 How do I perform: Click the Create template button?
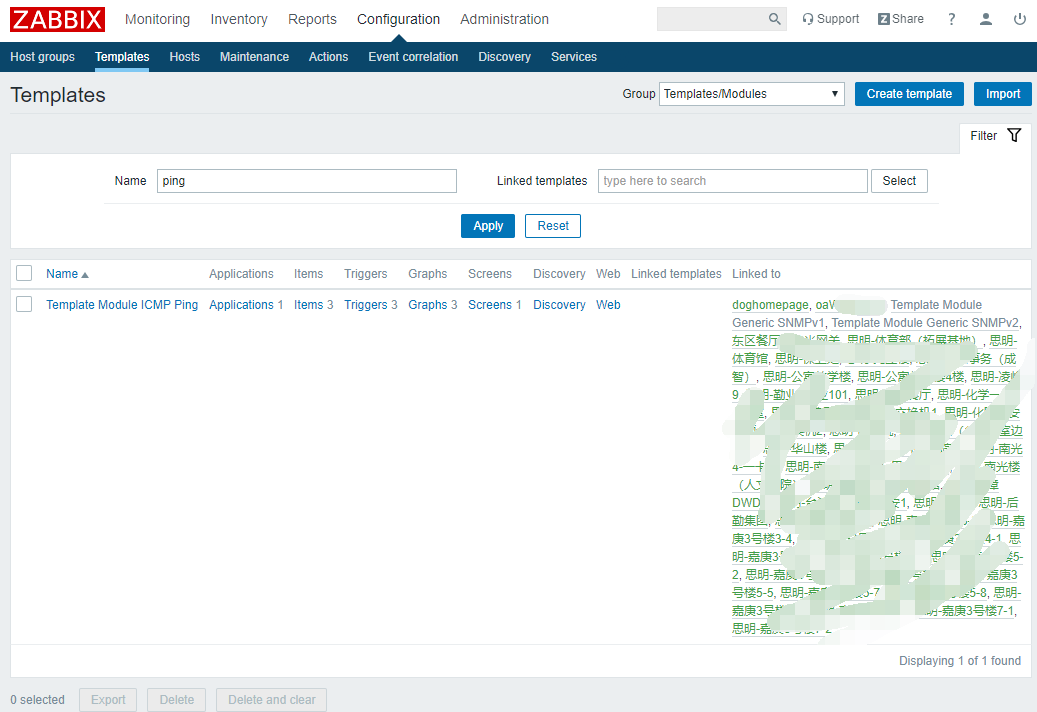coord(909,94)
